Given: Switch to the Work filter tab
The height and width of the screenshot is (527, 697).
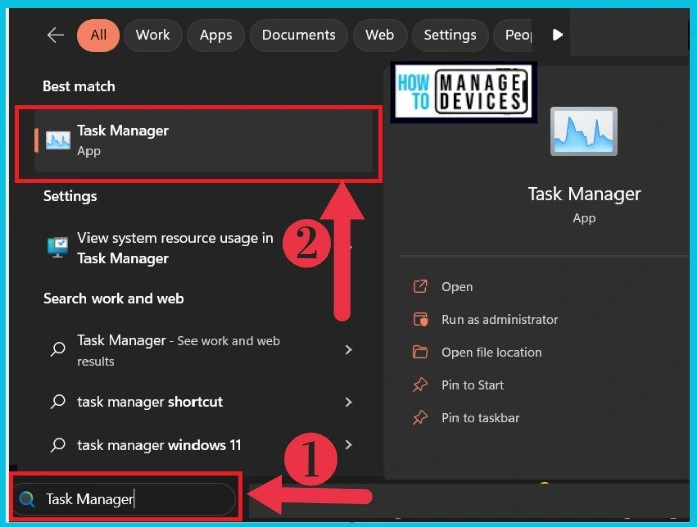Looking at the screenshot, I should click(x=153, y=35).
